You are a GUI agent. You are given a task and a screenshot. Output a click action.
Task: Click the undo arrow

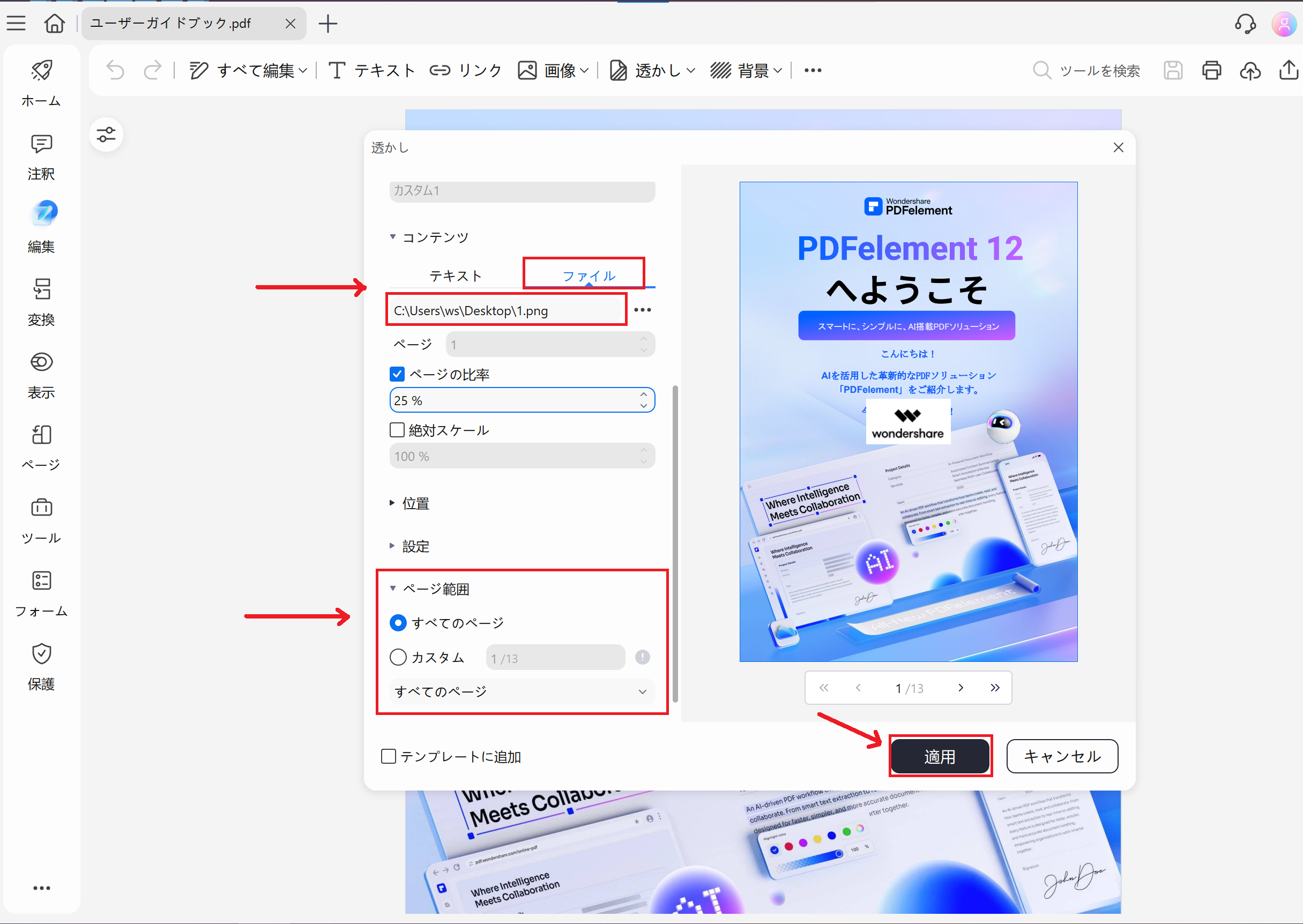(115, 71)
